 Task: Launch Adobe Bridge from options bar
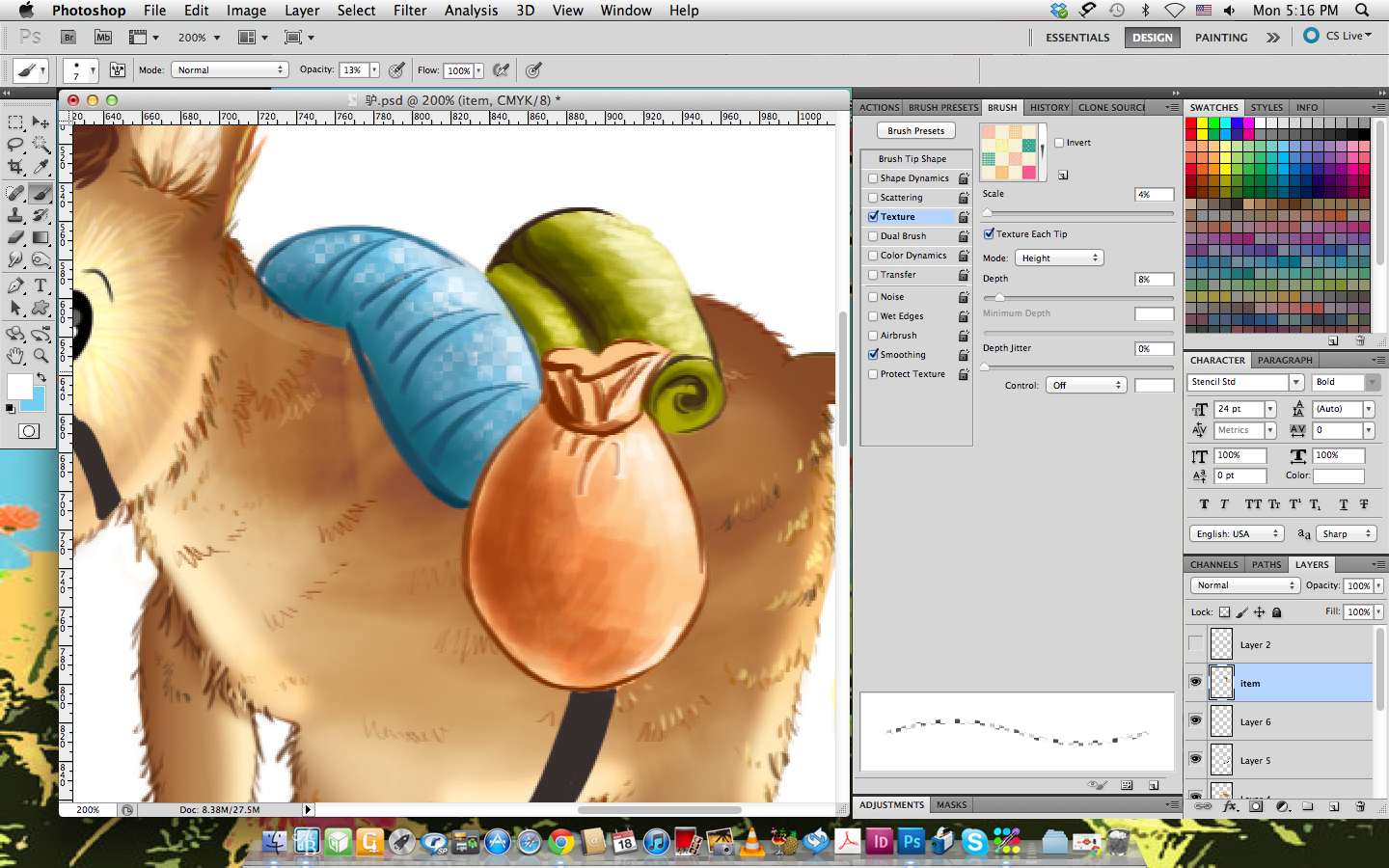(x=68, y=37)
